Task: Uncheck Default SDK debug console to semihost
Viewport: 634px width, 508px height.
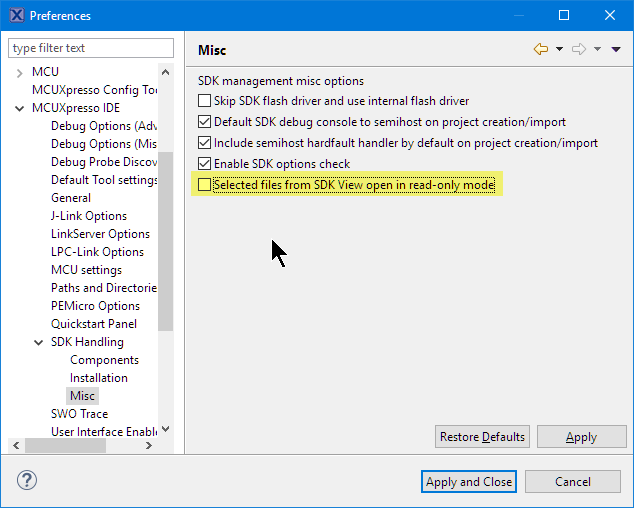Action: [205, 122]
